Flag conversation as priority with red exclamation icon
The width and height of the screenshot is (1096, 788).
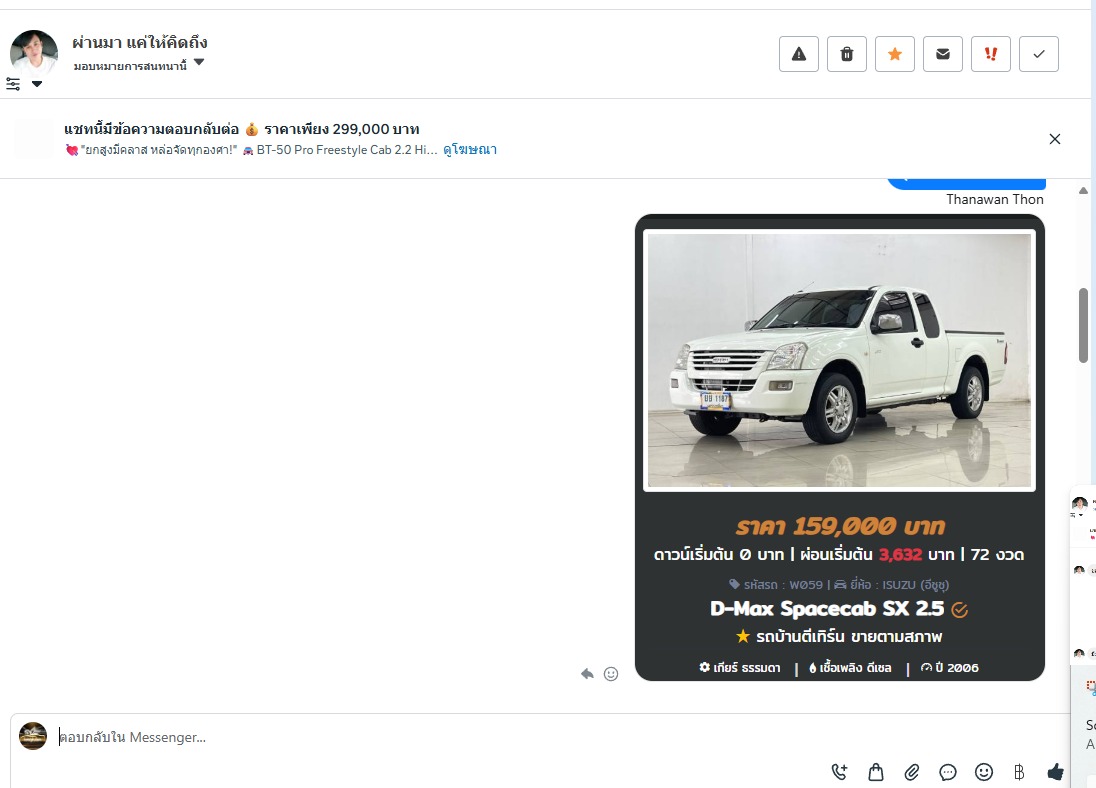point(990,54)
